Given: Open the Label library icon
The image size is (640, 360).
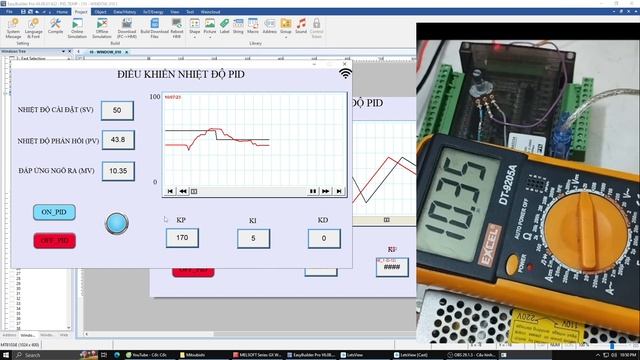Looking at the screenshot, I should [224, 26].
